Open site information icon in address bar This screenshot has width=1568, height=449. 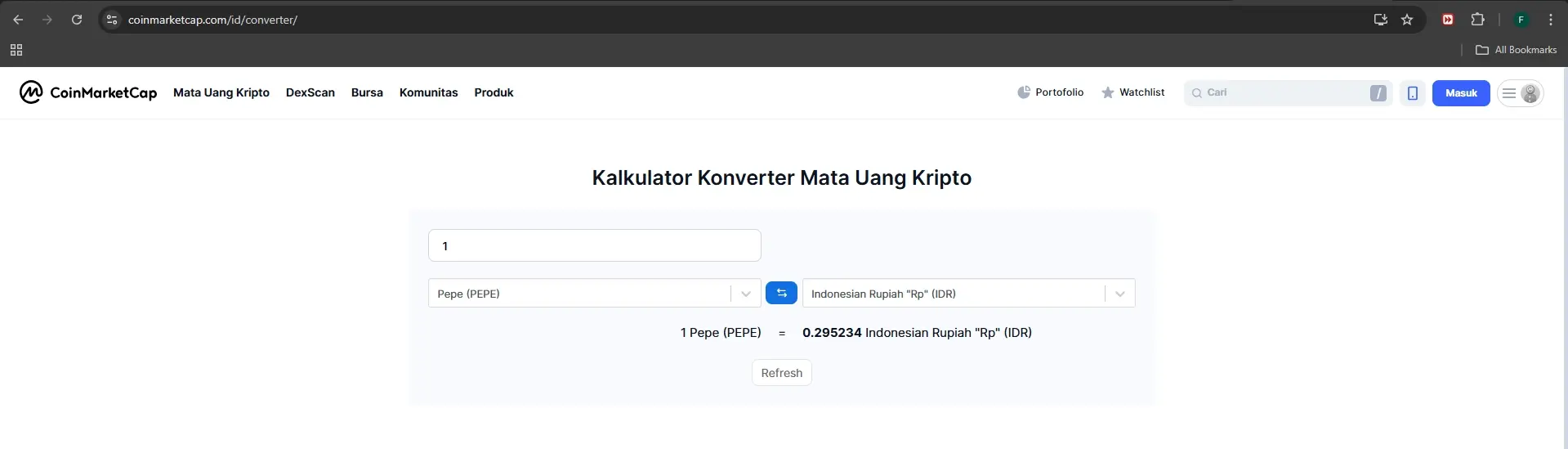(113, 20)
